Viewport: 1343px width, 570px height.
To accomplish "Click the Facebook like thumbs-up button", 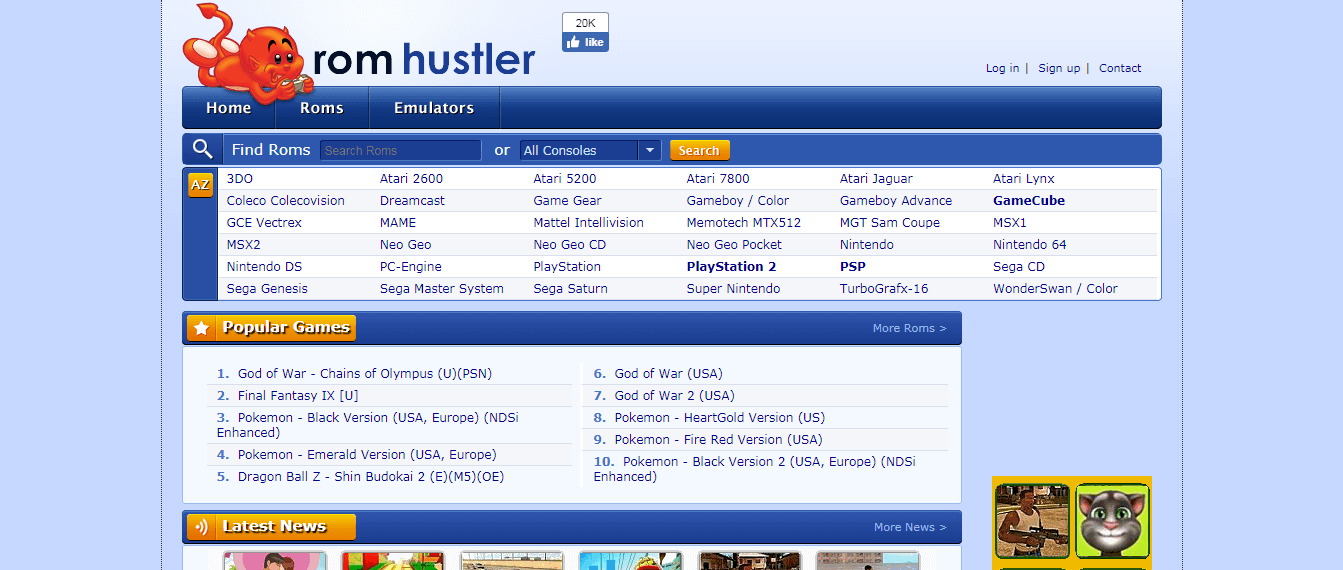I will coord(585,42).
